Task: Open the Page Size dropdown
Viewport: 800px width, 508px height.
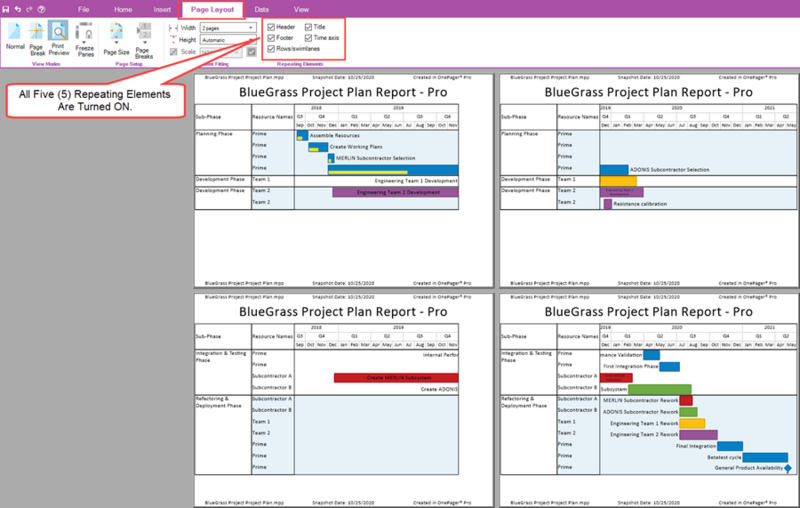Action: [116, 39]
